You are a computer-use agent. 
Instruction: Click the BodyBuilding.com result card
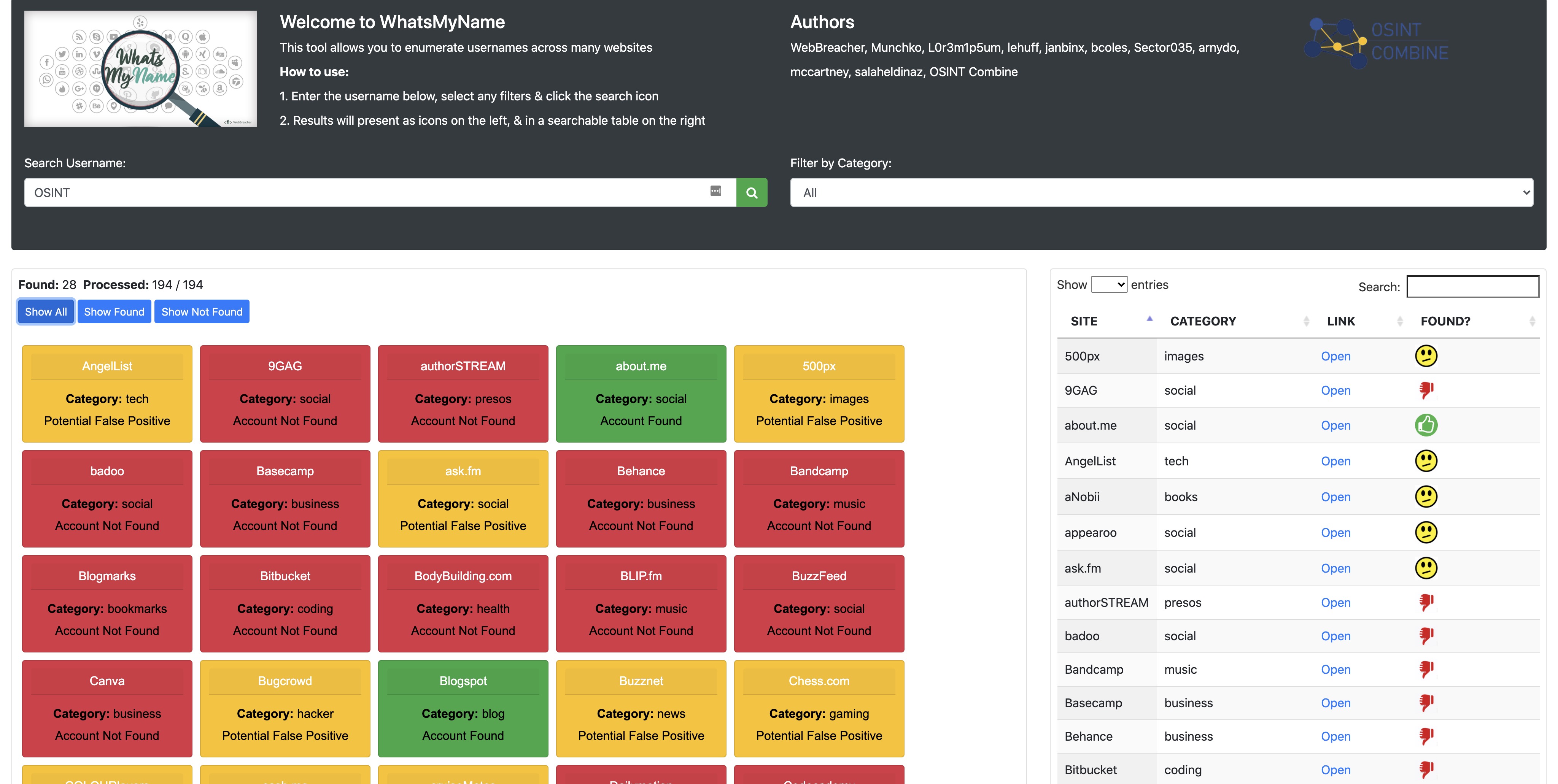(x=463, y=603)
